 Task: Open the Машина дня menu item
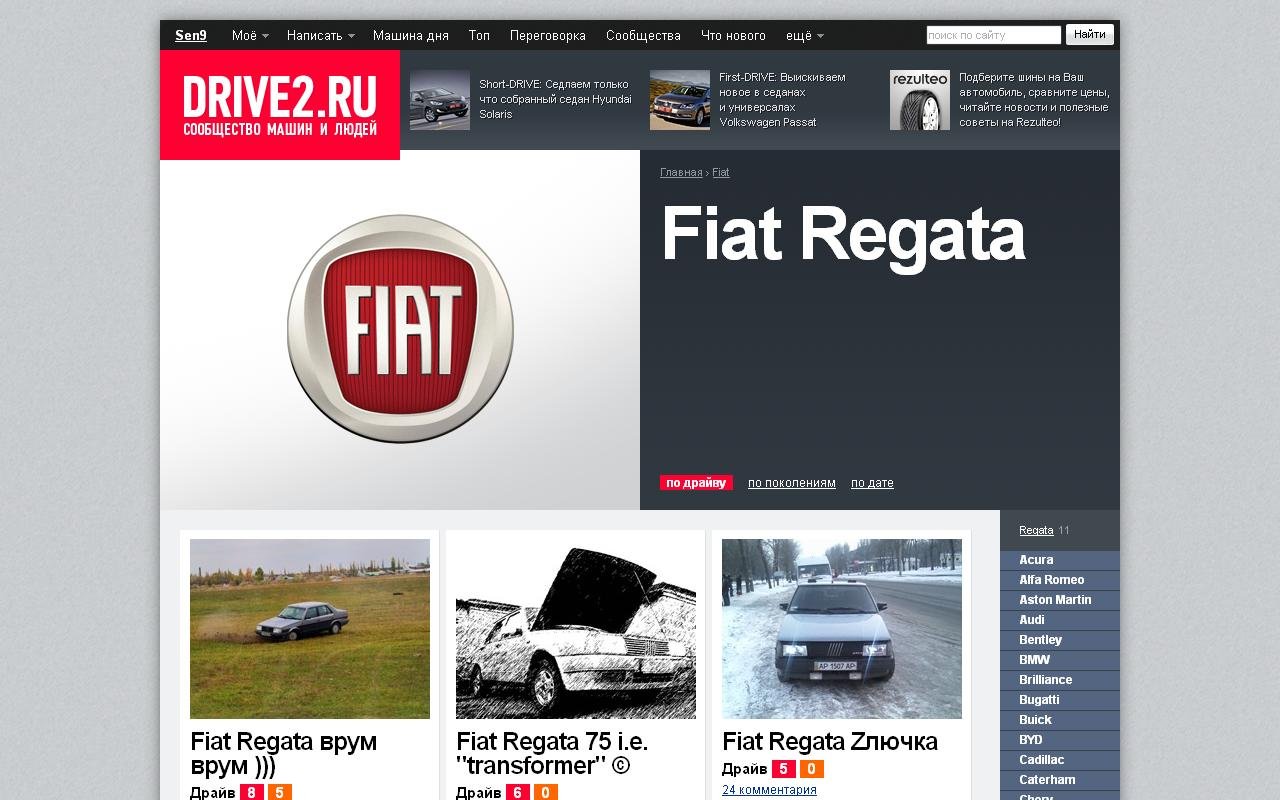click(411, 36)
